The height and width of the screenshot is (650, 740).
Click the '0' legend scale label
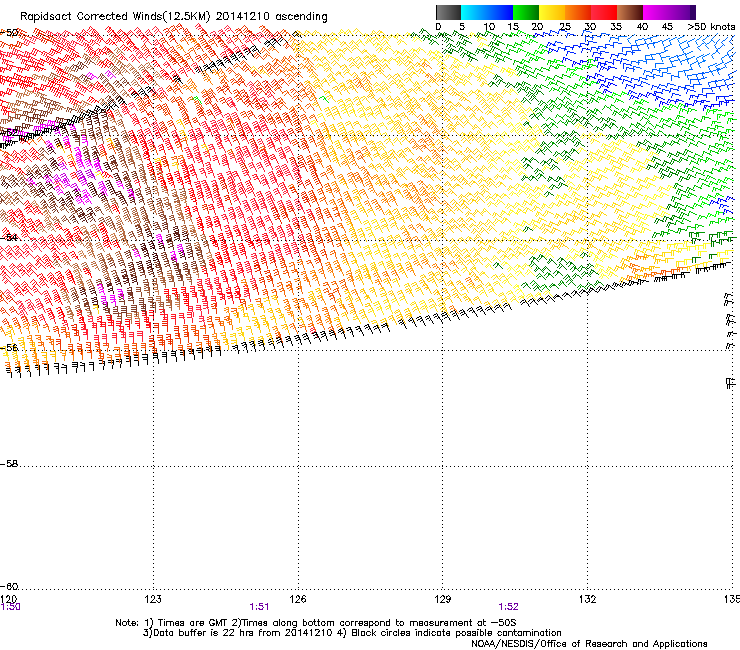tap(438, 26)
